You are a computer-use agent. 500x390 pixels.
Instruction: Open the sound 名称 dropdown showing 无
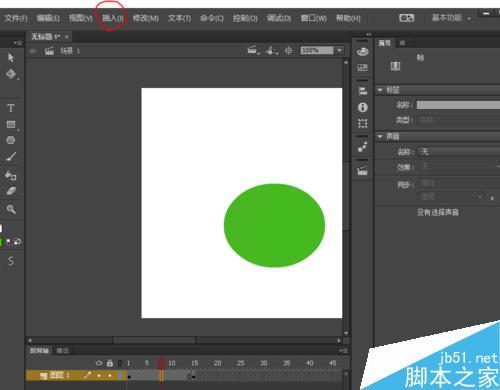click(x=459, y=152)
